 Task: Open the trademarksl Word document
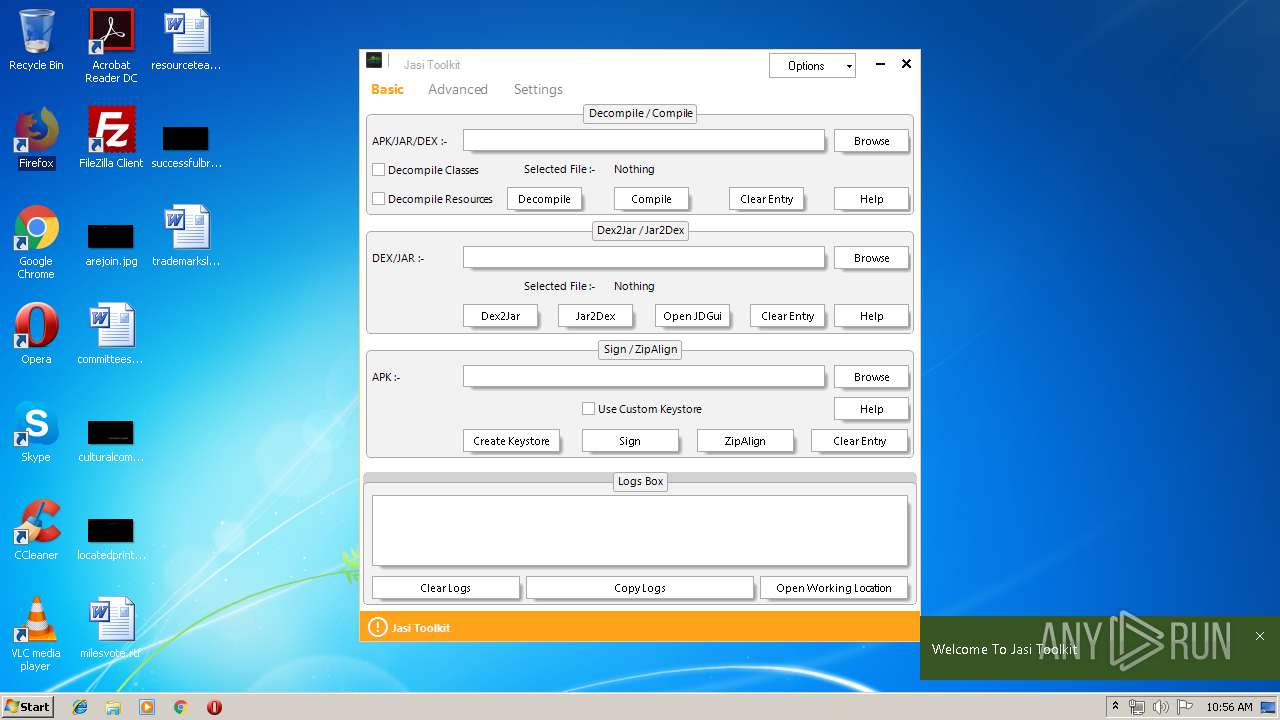186,236
